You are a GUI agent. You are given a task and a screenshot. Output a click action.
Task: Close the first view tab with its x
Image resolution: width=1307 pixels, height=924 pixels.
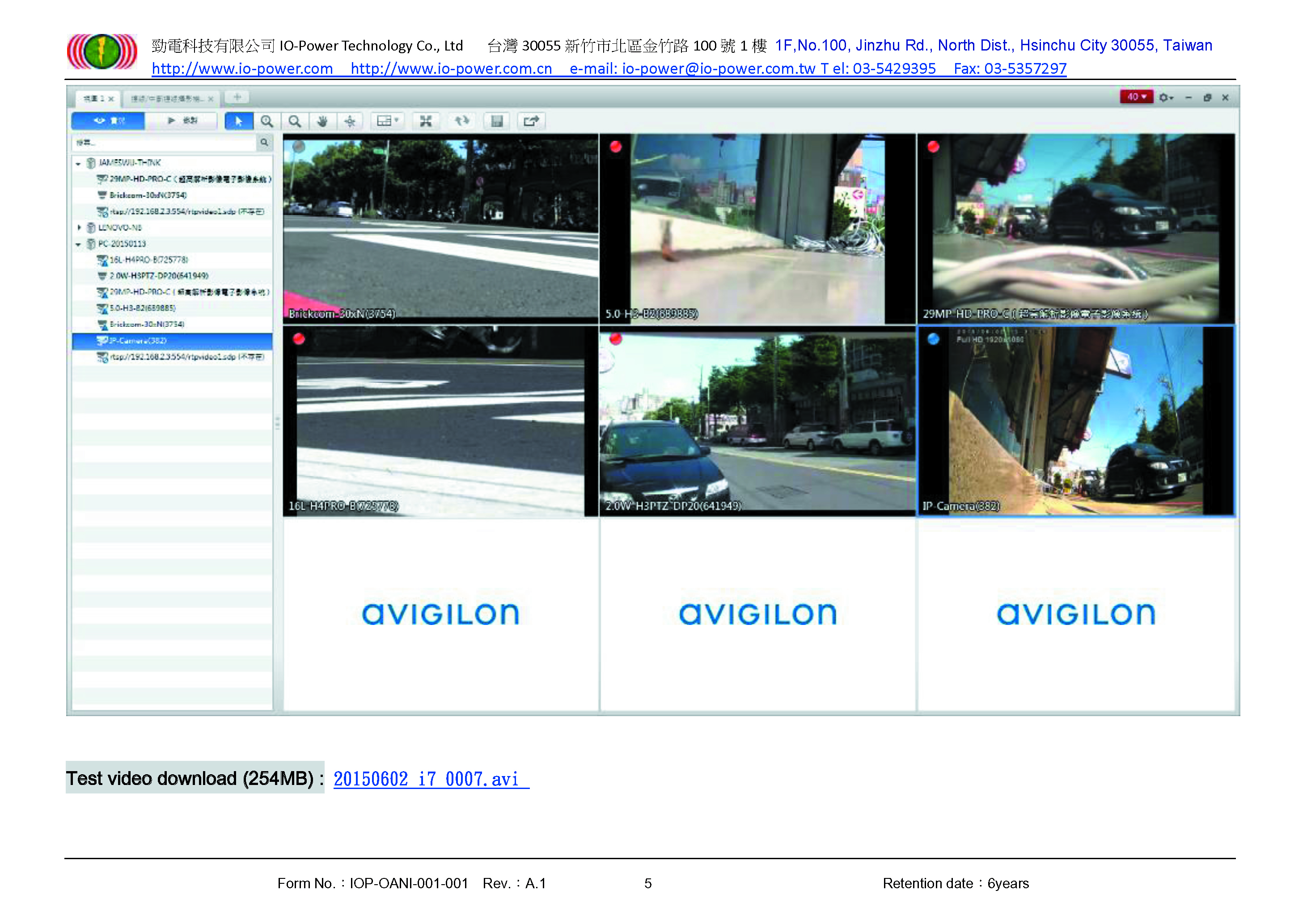pos(111,99)
